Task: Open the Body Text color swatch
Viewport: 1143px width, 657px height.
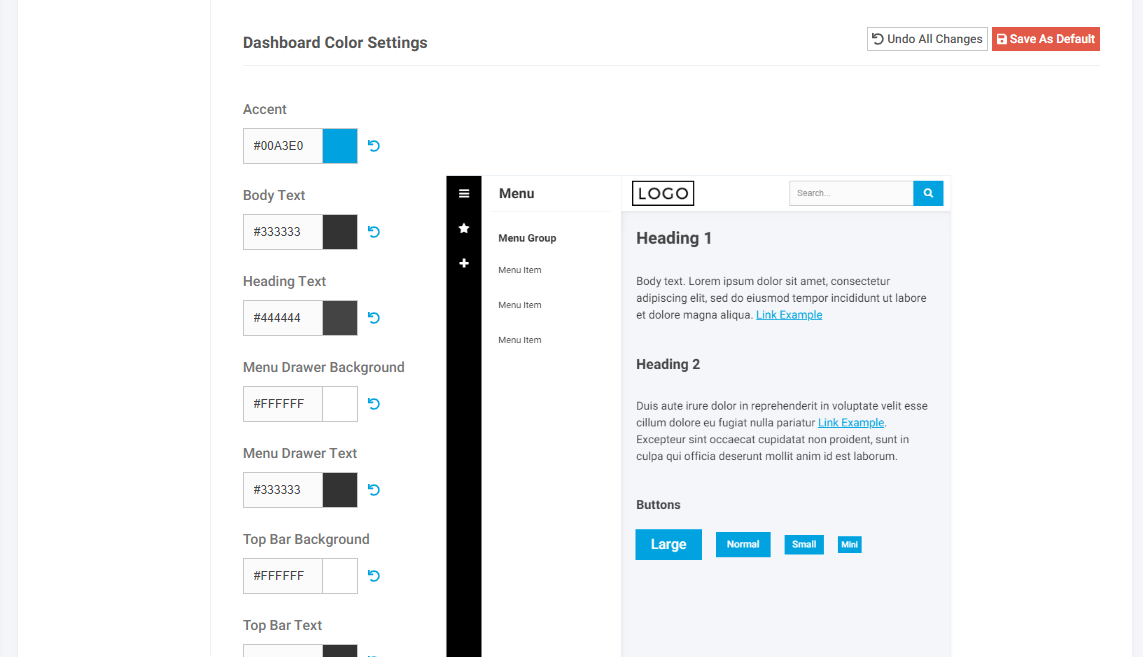Action: [340, 232]
